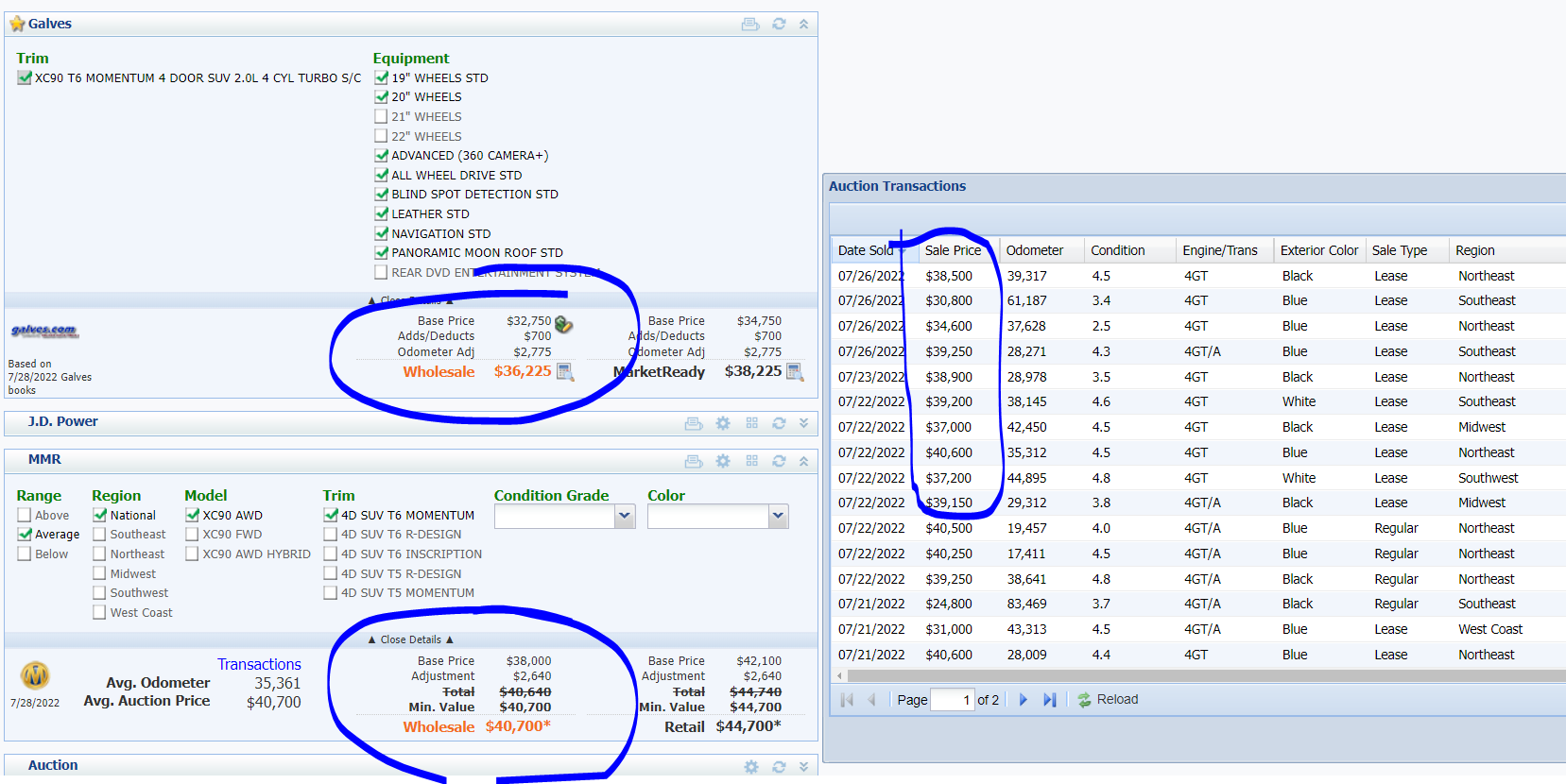
Task: Go to first page of auction transactions
Action: point(847,700)
